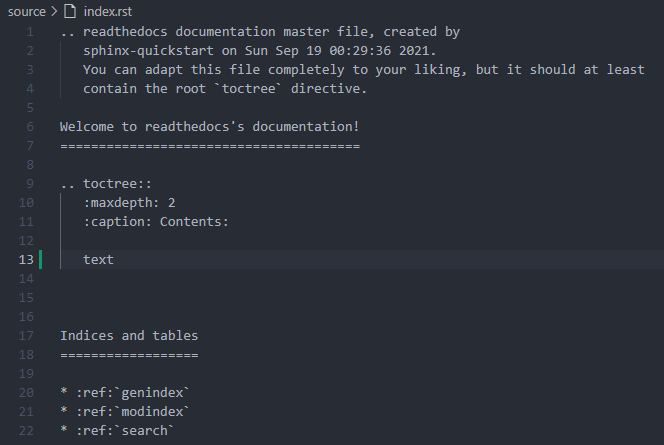664x445 pixels.
Task: Click the :maxdepth: 2 option line
Action: [130, 203]
